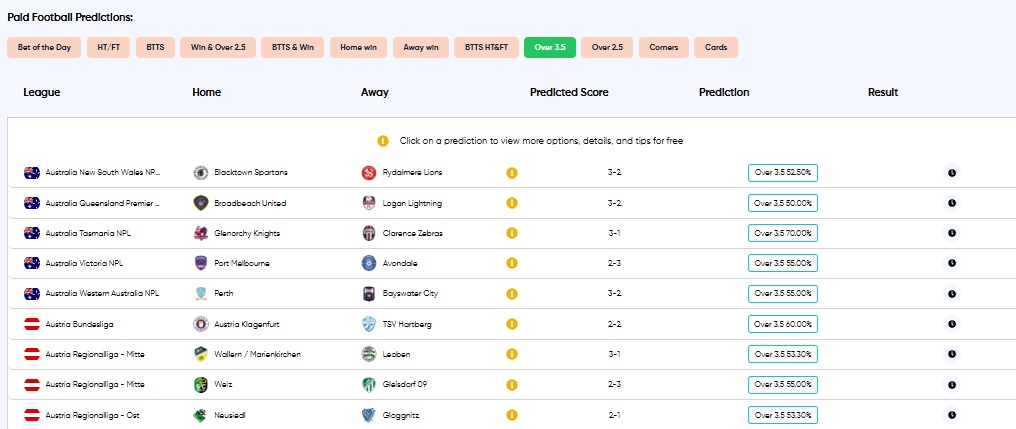This screenshot has height=429, width=1016.
Task: Click the Rydalmere Lions club logo
Action: point(369,173)
